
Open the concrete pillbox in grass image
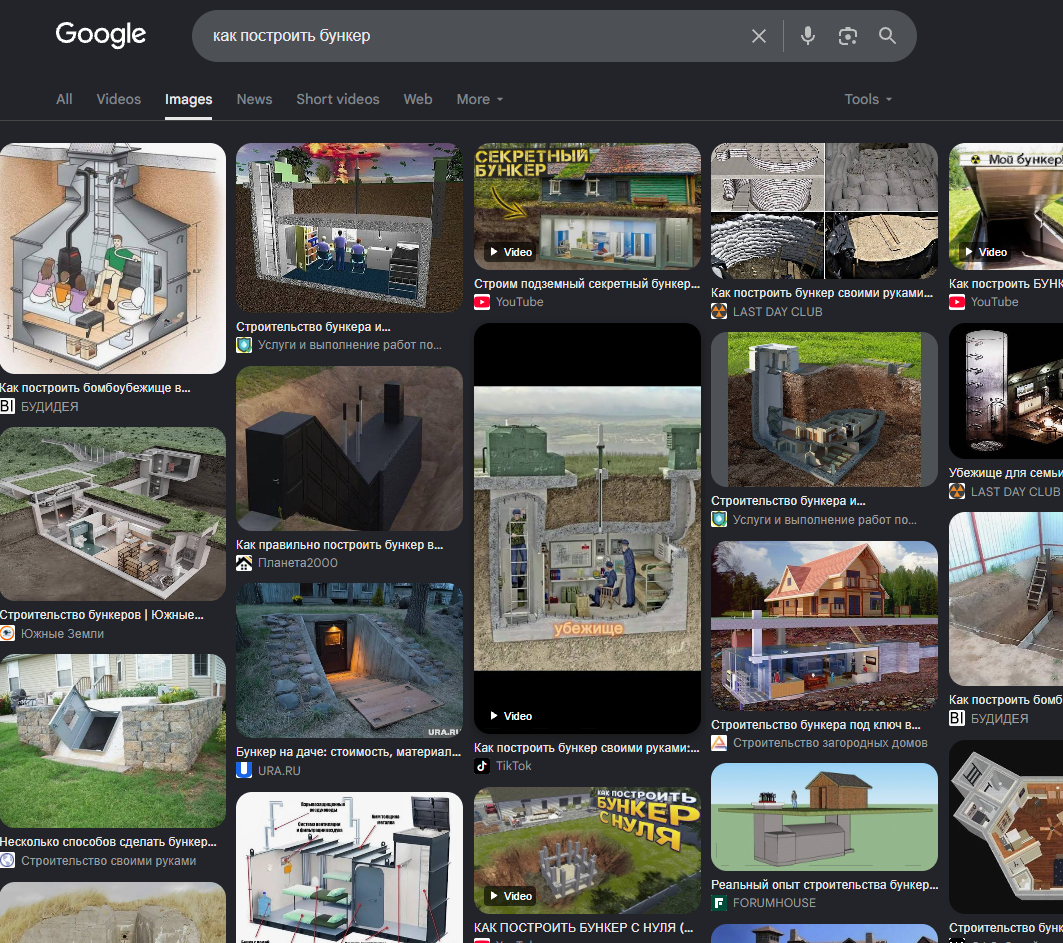tap(113, 912)
